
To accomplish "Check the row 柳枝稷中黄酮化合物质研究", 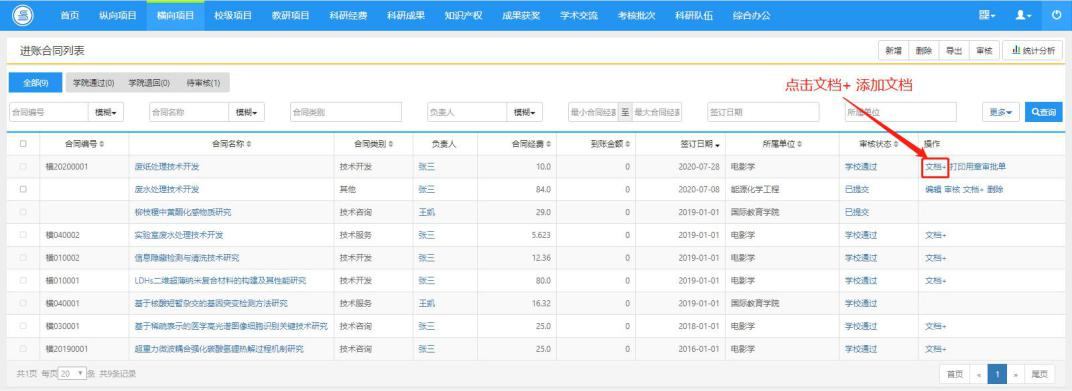I will (x=24, y=212).
